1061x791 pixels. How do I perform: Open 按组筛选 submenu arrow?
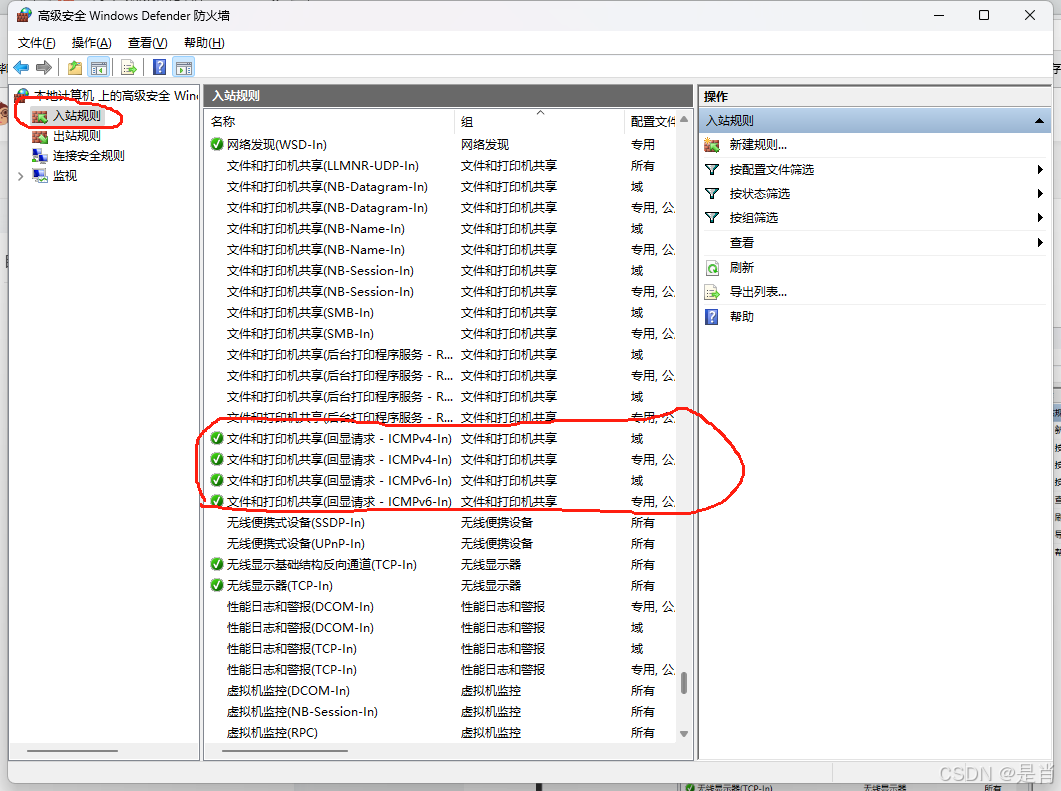coord(1040,218)
